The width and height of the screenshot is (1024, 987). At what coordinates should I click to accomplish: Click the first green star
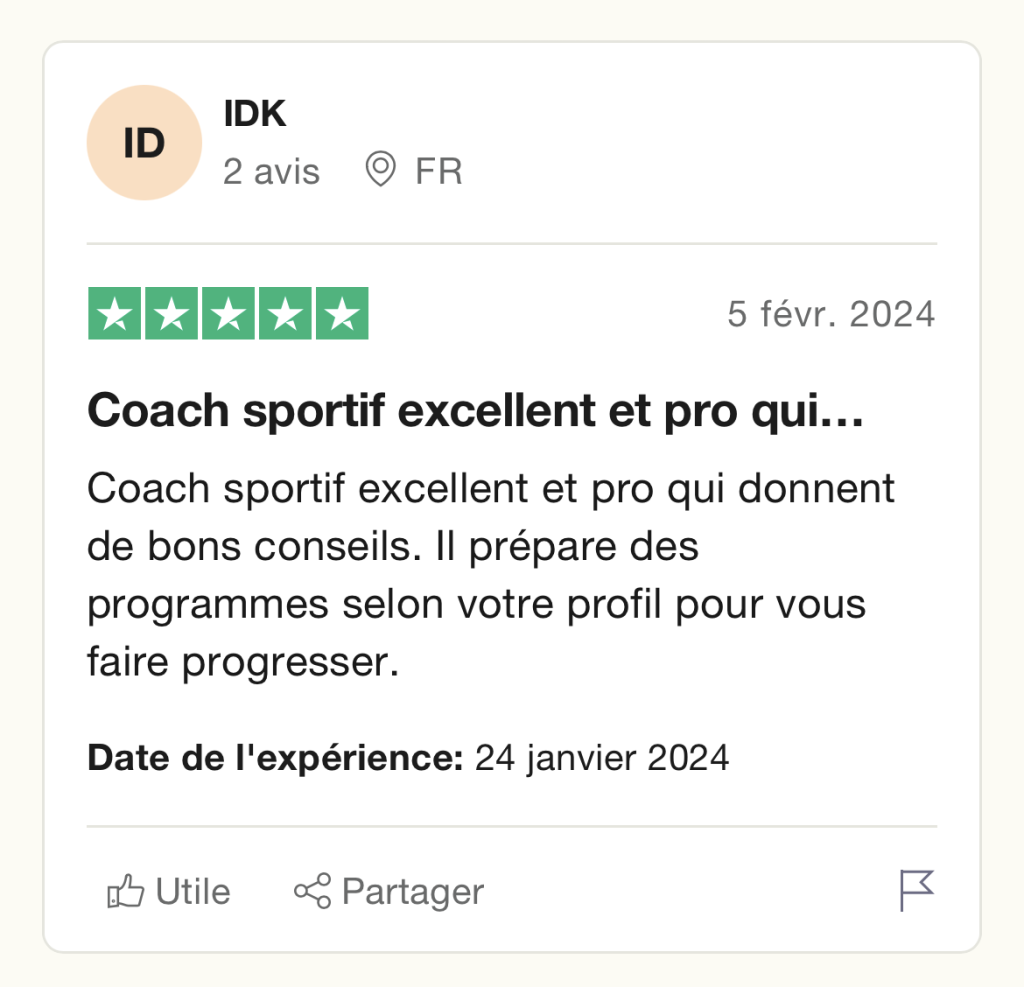(114, 314)
